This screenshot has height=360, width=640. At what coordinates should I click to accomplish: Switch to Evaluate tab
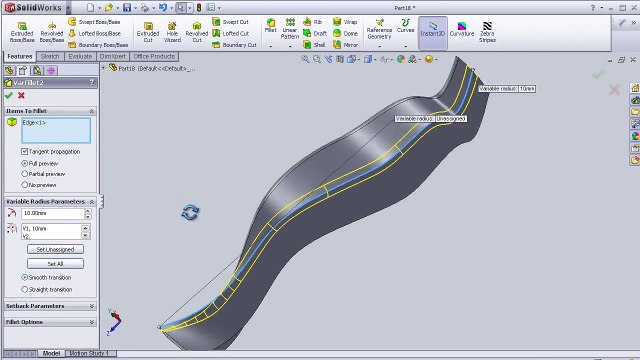tap(80, 56)
